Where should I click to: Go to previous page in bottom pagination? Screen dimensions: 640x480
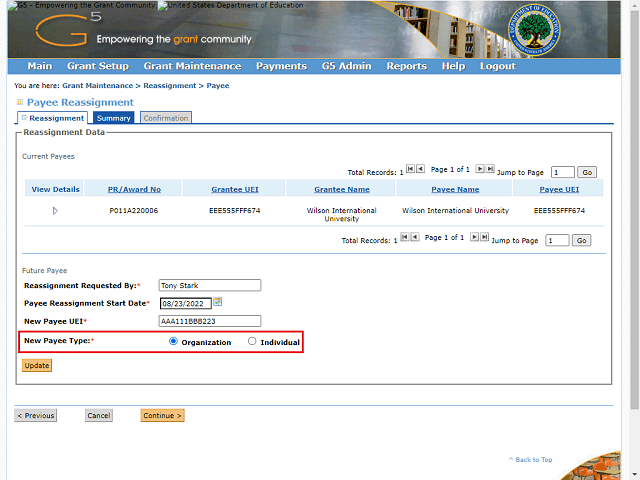click(415, 237)
